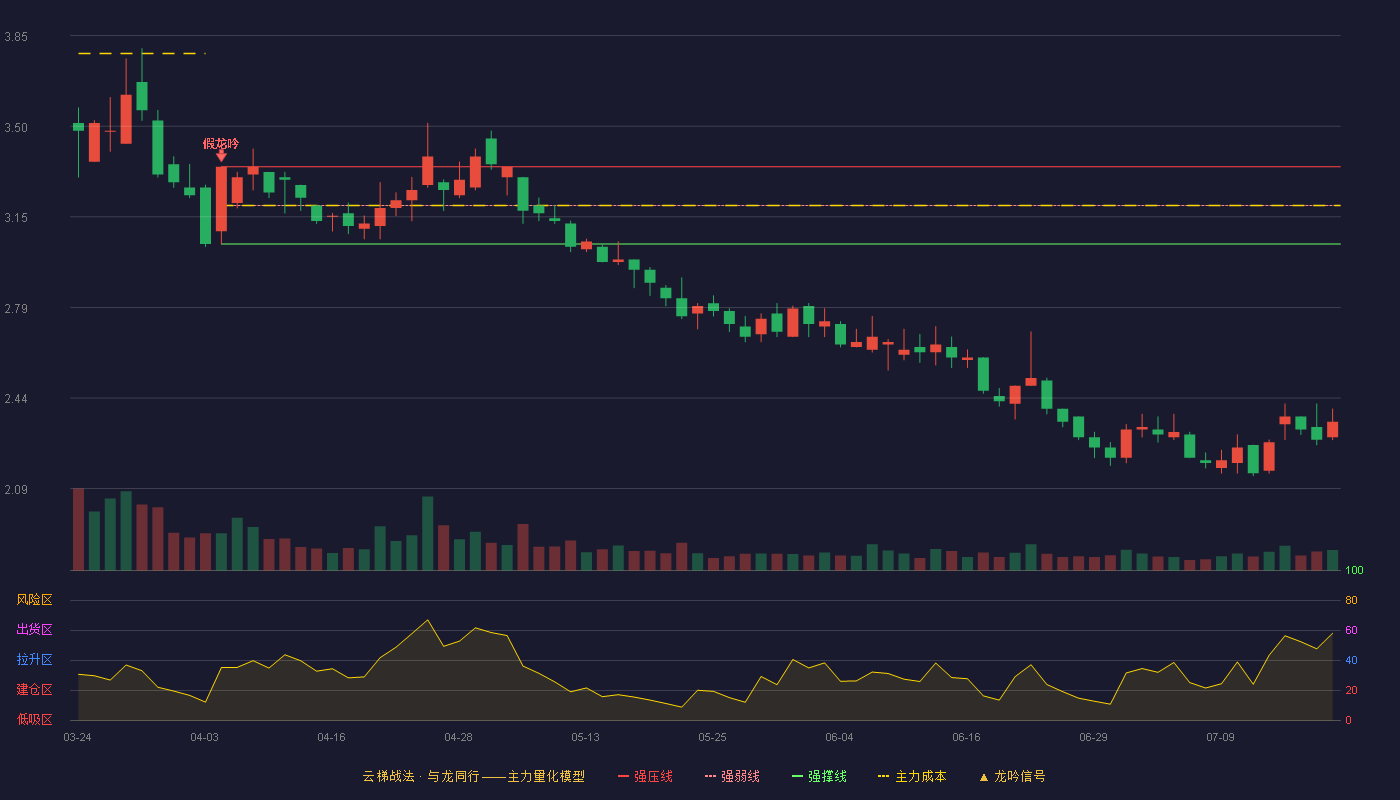The width and height of the screenshot is (1400, 800).
Task: Click the 07-09 date label
Action: pos(1220,737)
